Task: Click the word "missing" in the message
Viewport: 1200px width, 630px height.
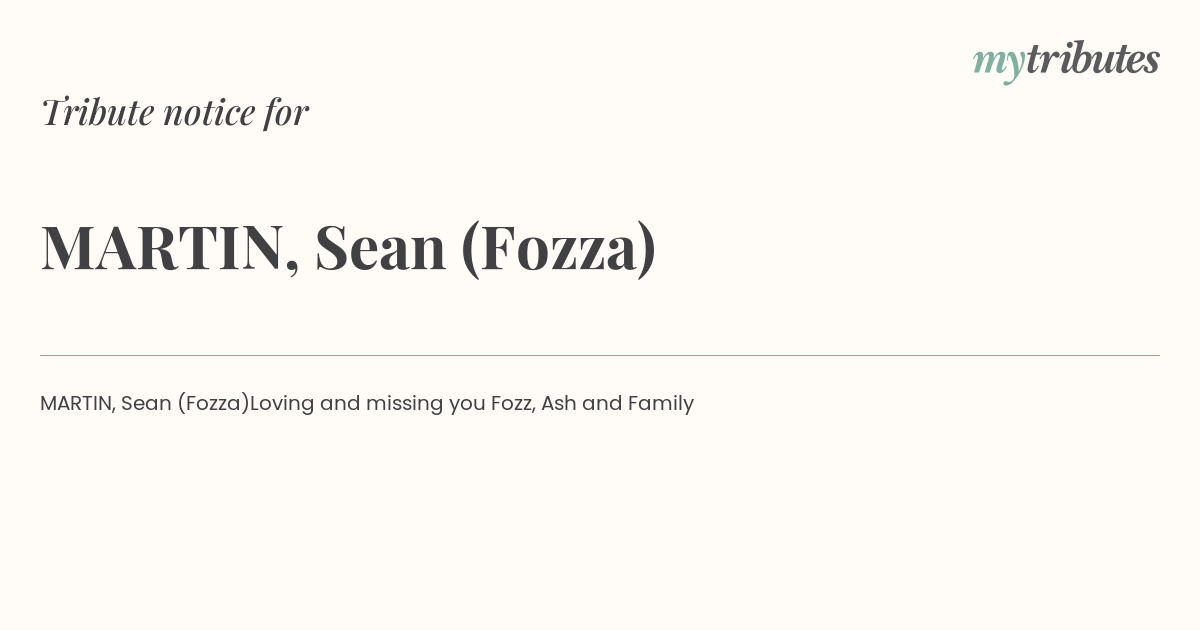Action: (404, 405)
